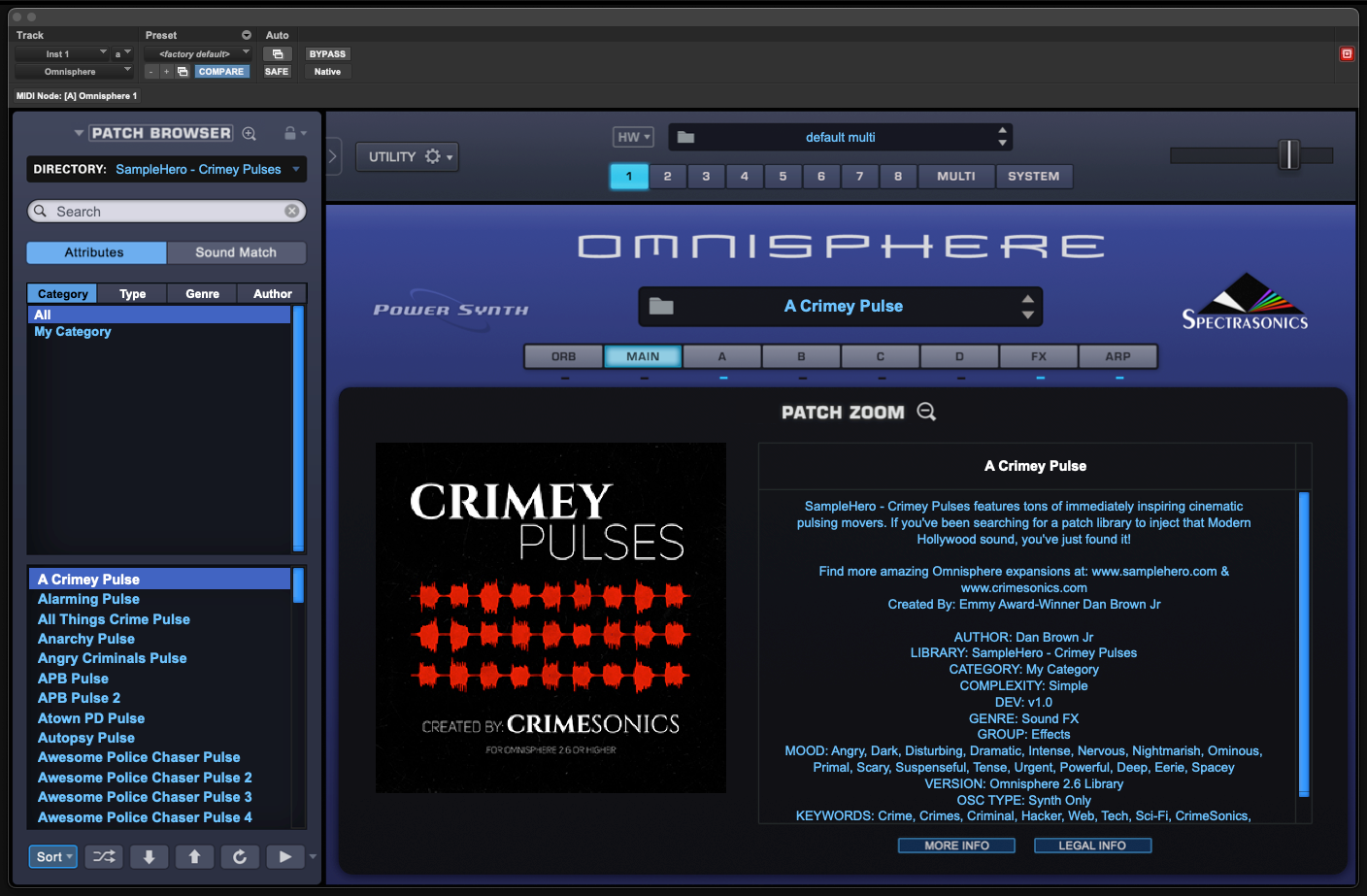1367x896 pixels.
Task: Open the factory default preset dropdown
Action: [198, 54]
